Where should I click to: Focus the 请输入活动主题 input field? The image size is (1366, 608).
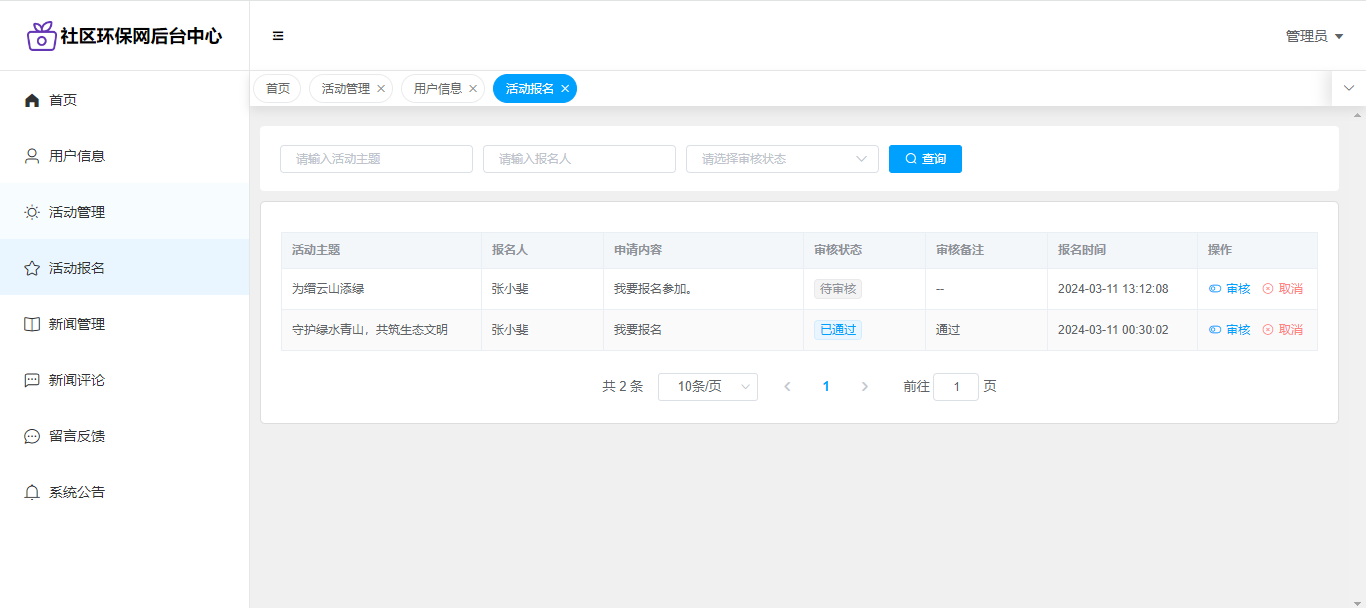(x=376, y=159)
